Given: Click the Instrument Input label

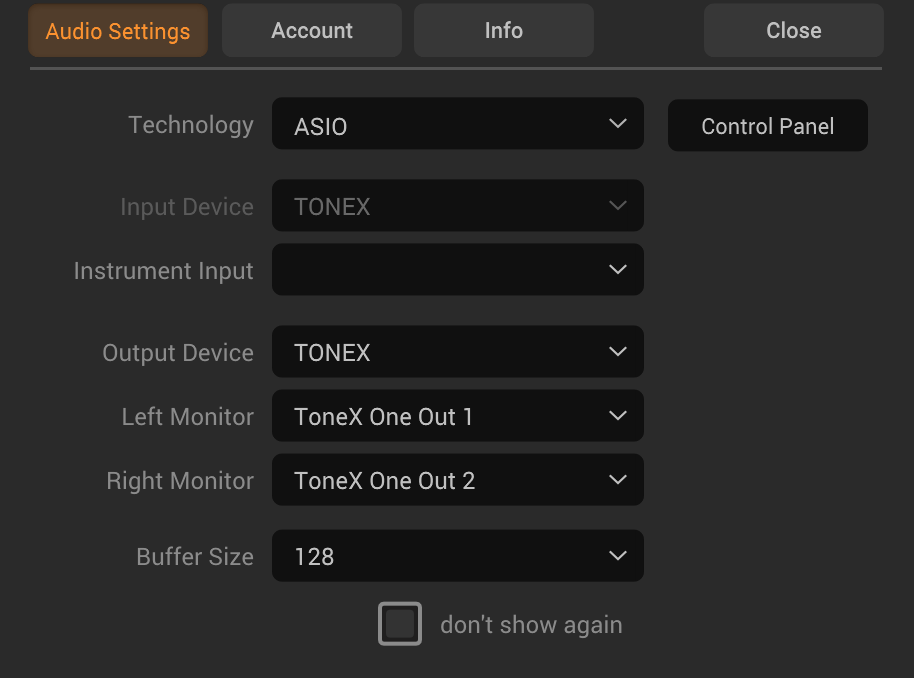Looking at the screenshot, I should tap(164, 271).
